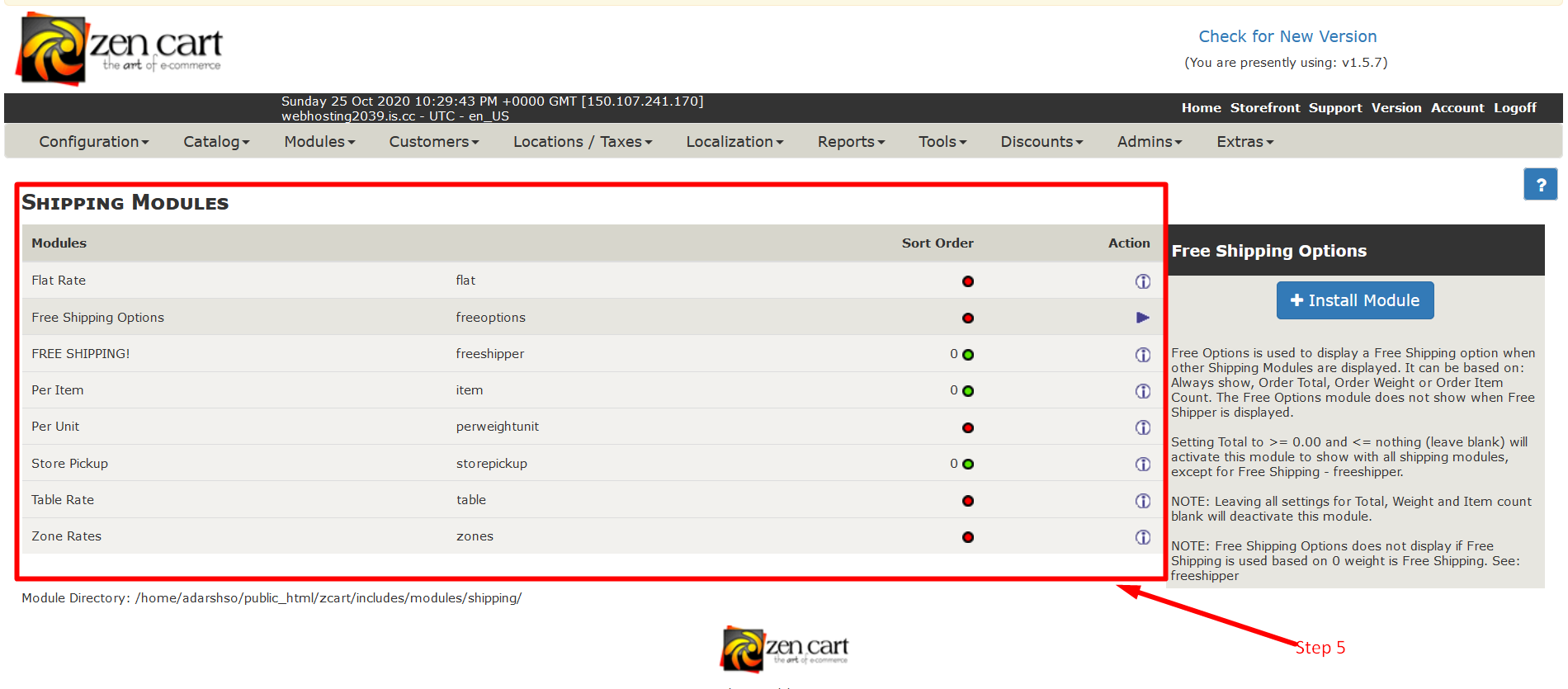Expand the Modules dropdown
1568x689 pixels.
[x=319, y=142]
